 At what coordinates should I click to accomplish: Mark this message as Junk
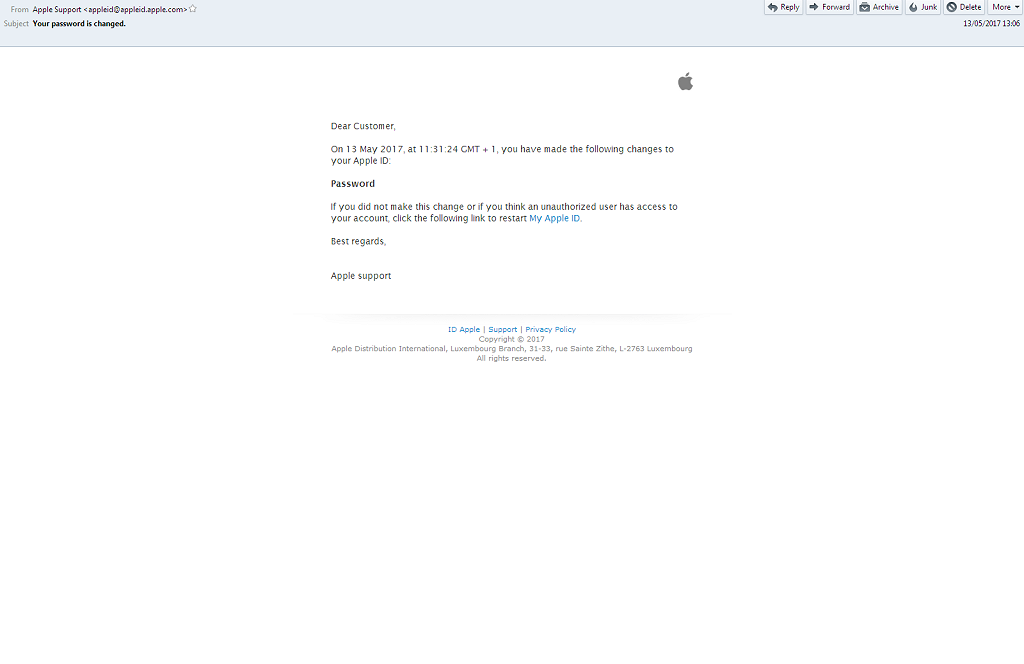pos(923,7)
